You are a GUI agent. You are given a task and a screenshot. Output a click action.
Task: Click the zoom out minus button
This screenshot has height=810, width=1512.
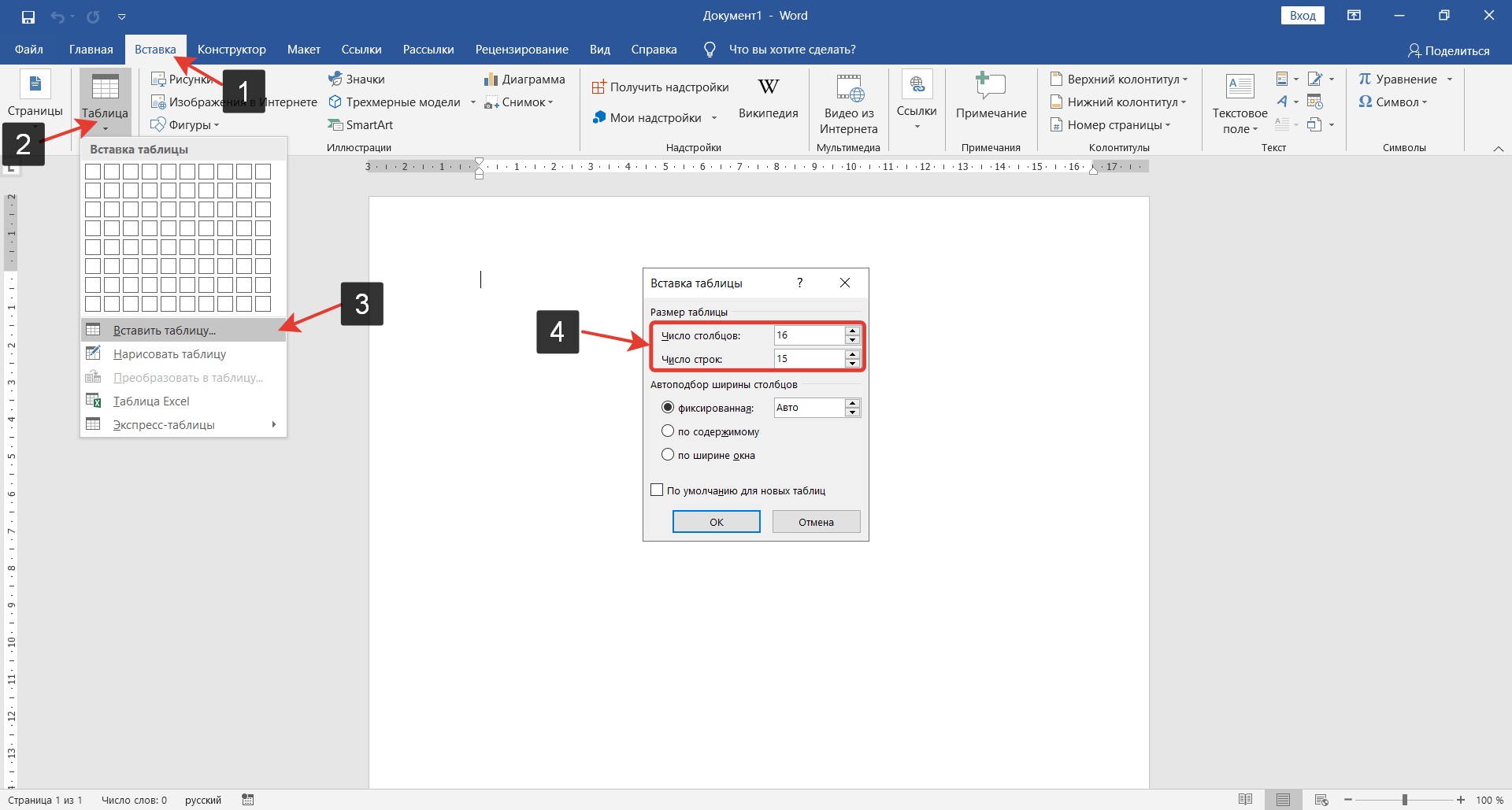tap(1348, 800)
